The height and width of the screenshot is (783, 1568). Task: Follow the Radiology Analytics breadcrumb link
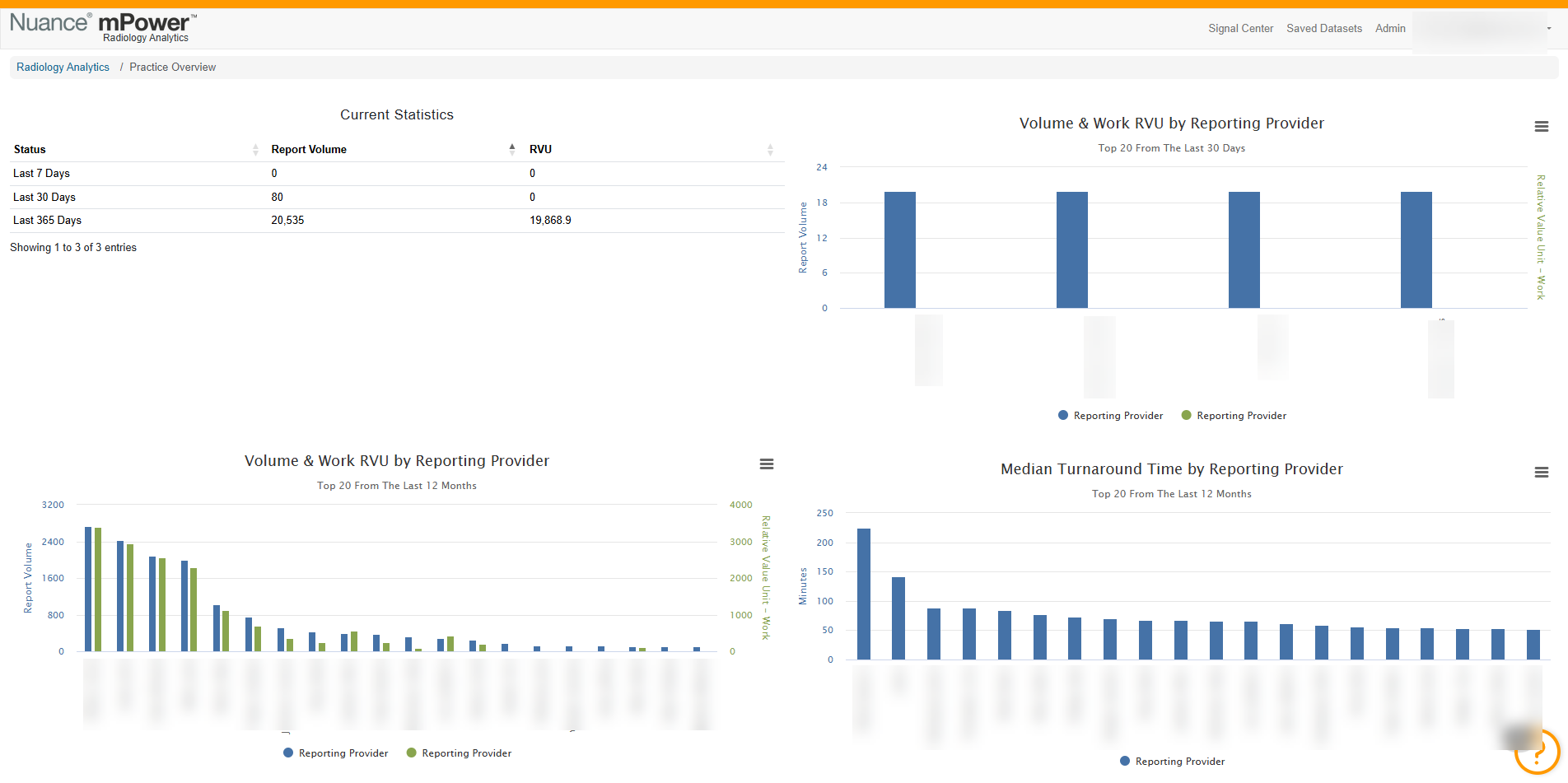click(63, 68)
